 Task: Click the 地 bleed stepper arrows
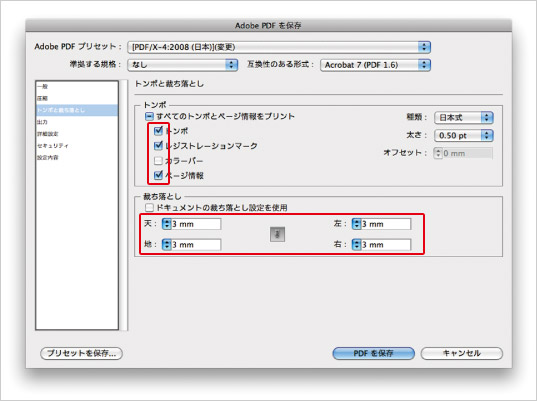click(166, 245)
